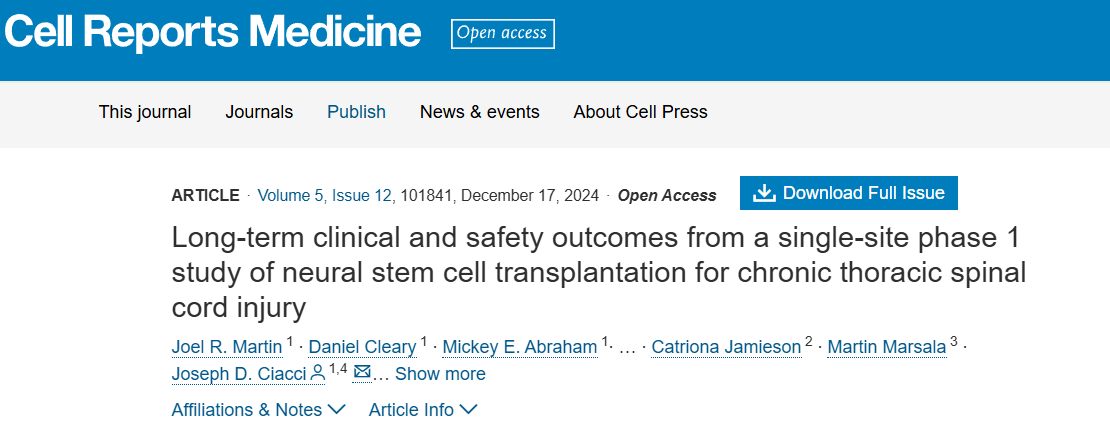1110x430 pixels.
Task: Expand the Article Info section
Action: coord(422,409)
